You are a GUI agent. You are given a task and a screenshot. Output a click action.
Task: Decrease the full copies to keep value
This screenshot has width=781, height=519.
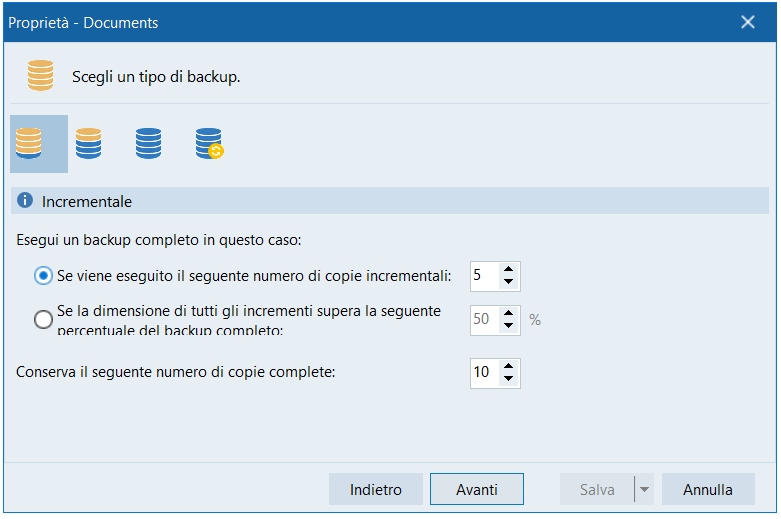[509, 379]
